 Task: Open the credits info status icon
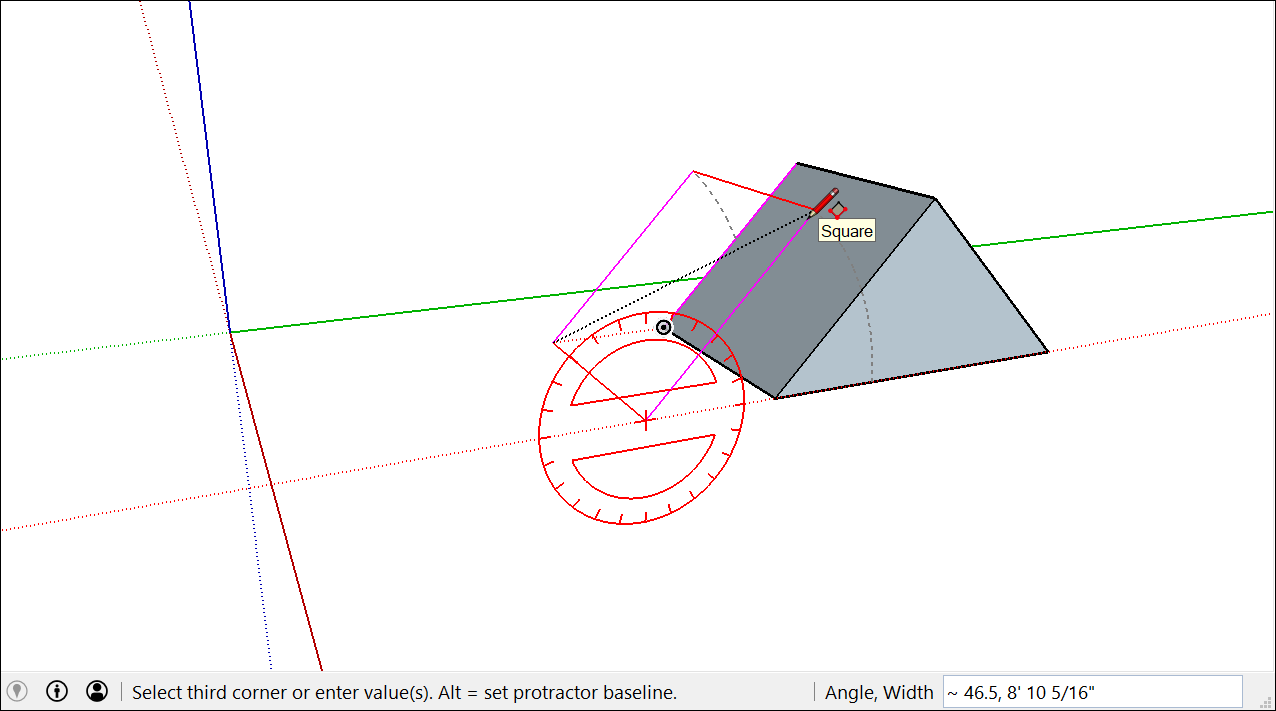[57, 691]
